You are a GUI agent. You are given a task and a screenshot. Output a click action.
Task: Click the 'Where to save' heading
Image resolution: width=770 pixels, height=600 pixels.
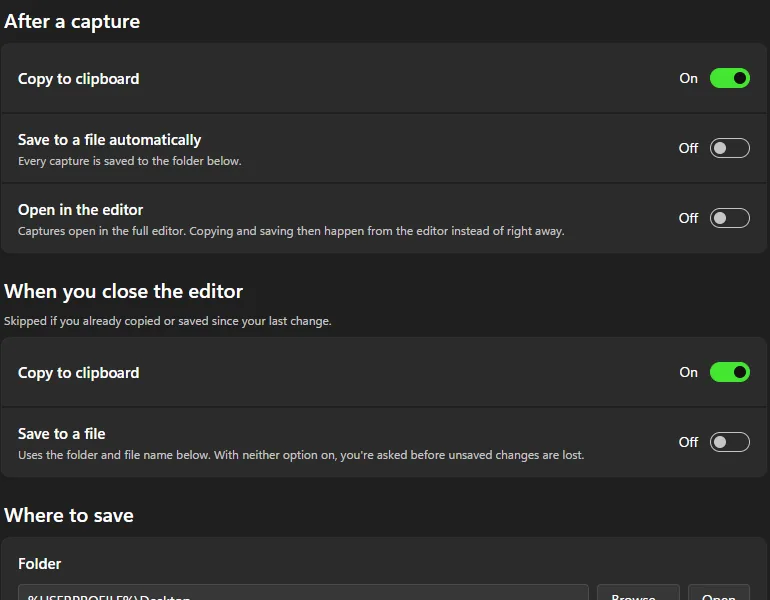coord(69,516)
